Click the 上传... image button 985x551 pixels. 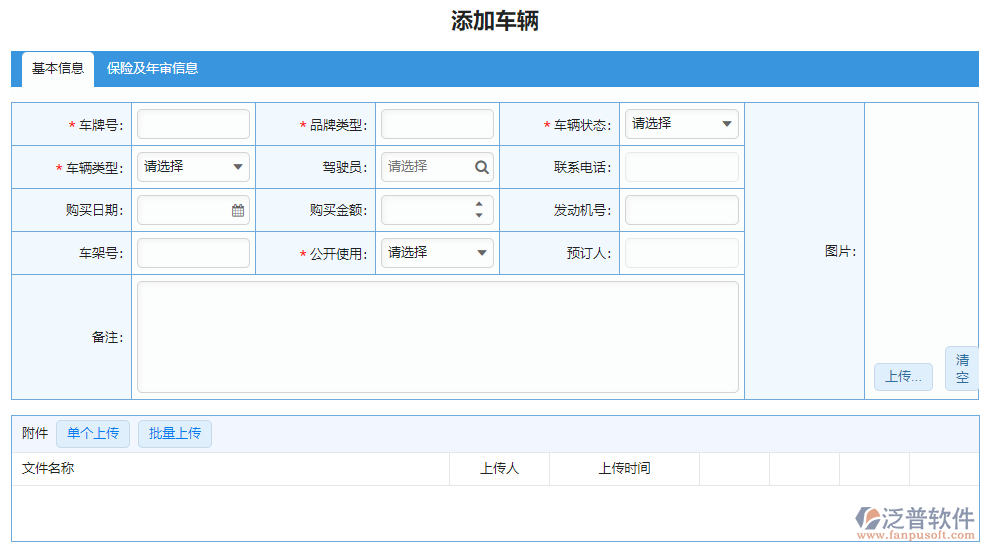tap(902, 377)
